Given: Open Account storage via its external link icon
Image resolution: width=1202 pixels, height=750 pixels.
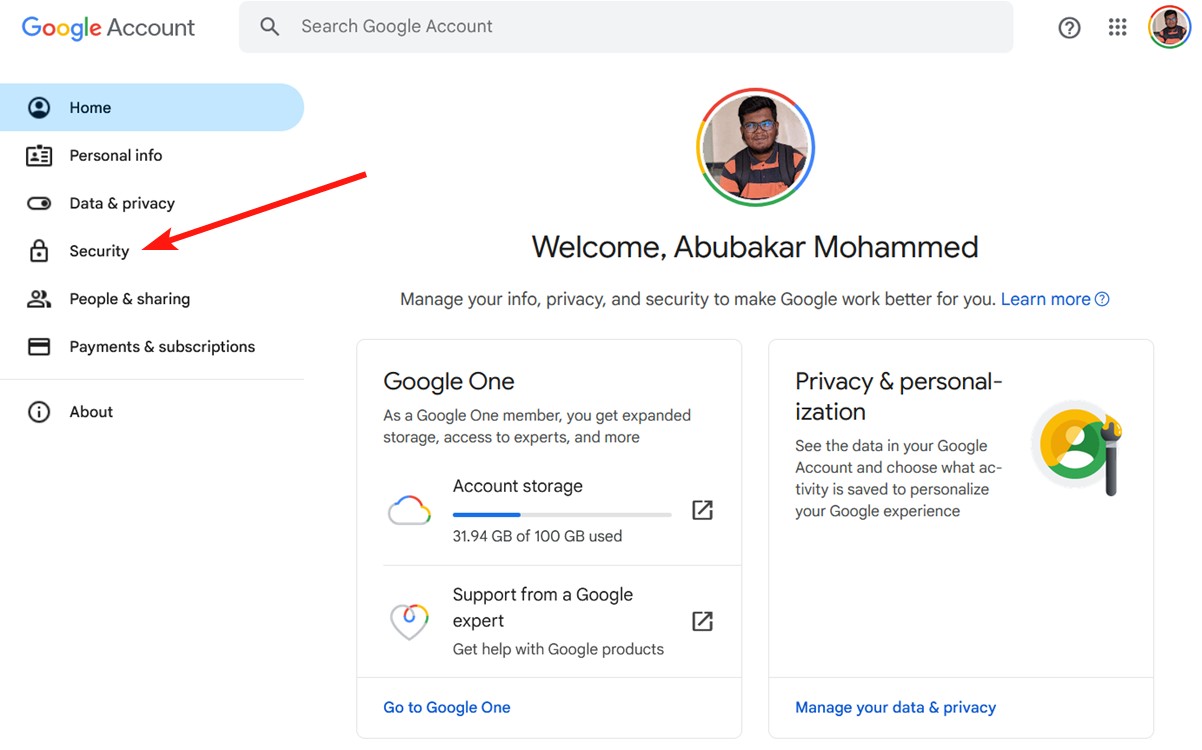Looking at the screenshot, I should point(702,510).
